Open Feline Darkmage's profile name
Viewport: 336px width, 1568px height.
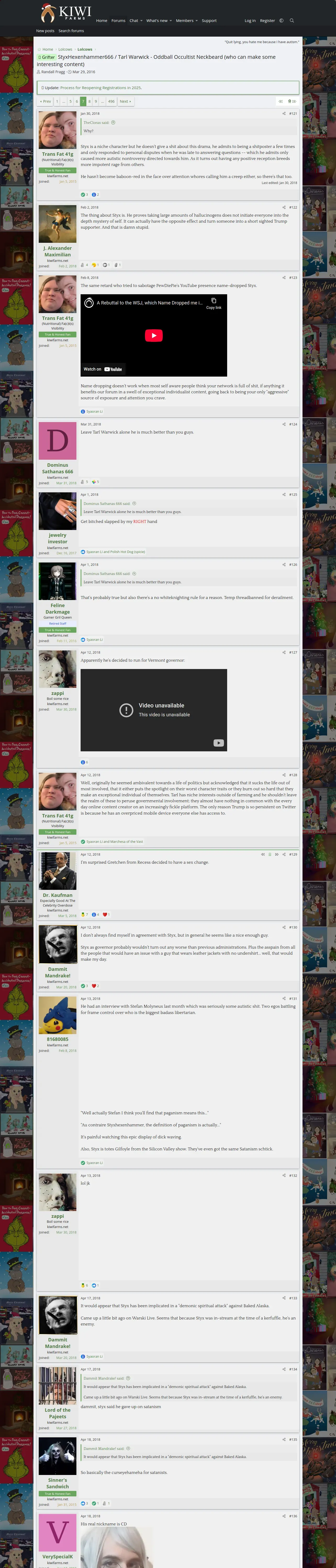coord(57,609)
